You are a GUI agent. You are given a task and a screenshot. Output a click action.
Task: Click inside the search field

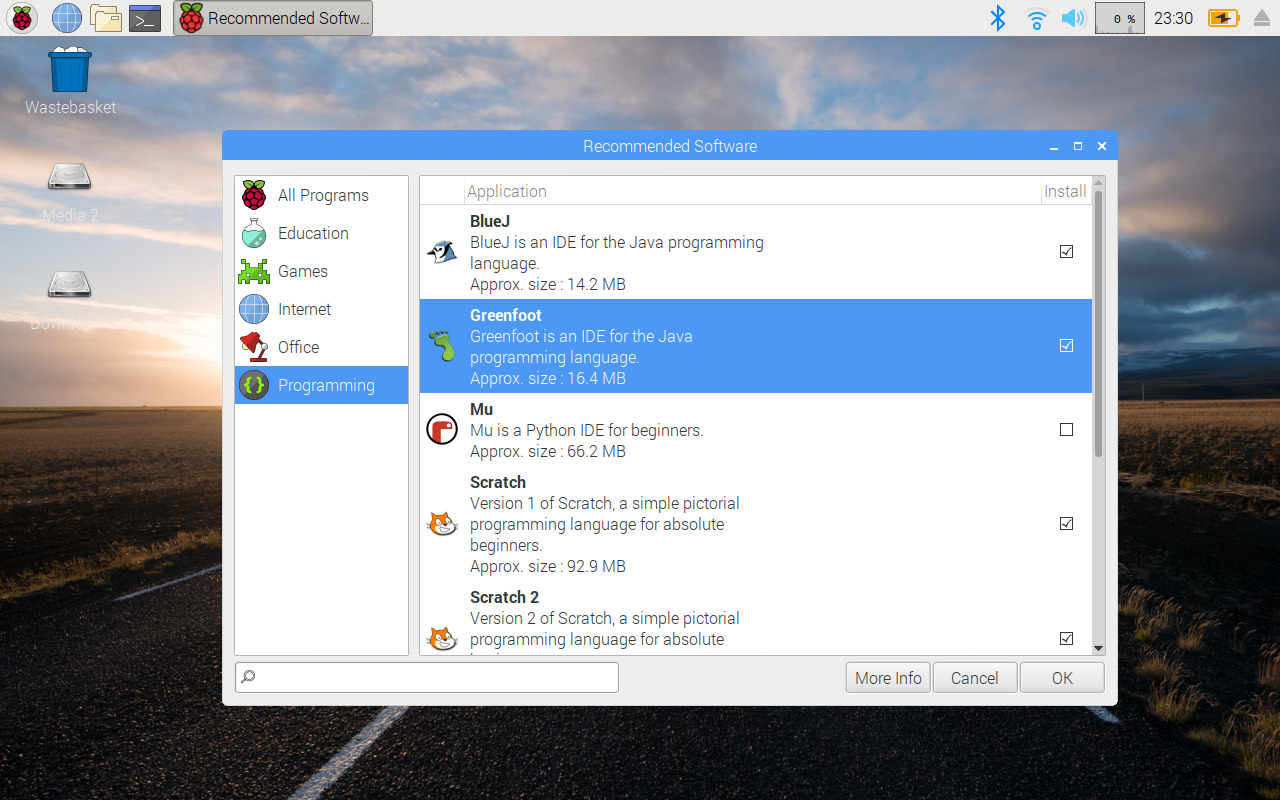[x=425, y=677]
